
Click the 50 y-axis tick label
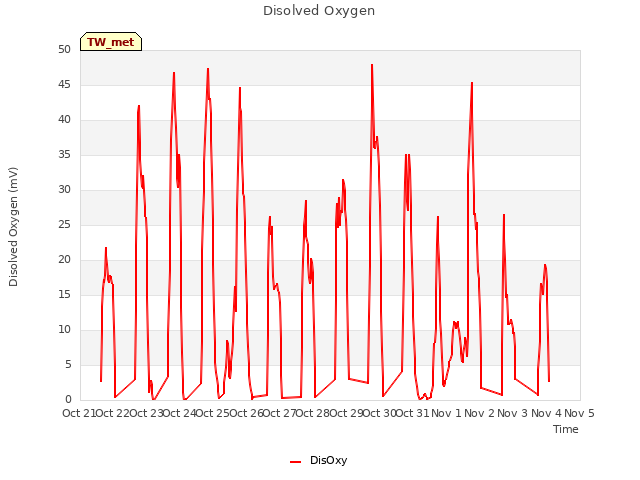point(64,50)
